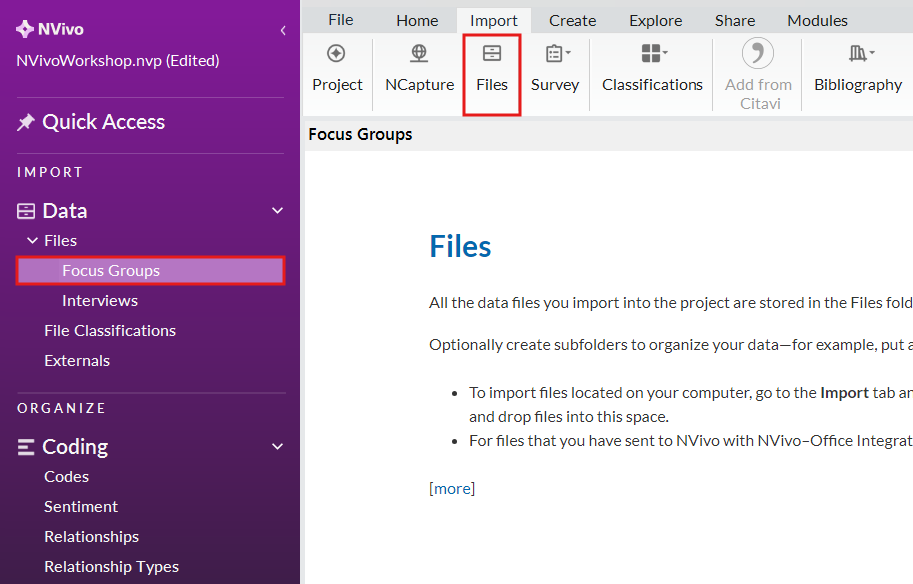The width and height of the screenshot is (913, 584).
Task: Collapse the navigation pane with the arrow
Action: (283, 30)
